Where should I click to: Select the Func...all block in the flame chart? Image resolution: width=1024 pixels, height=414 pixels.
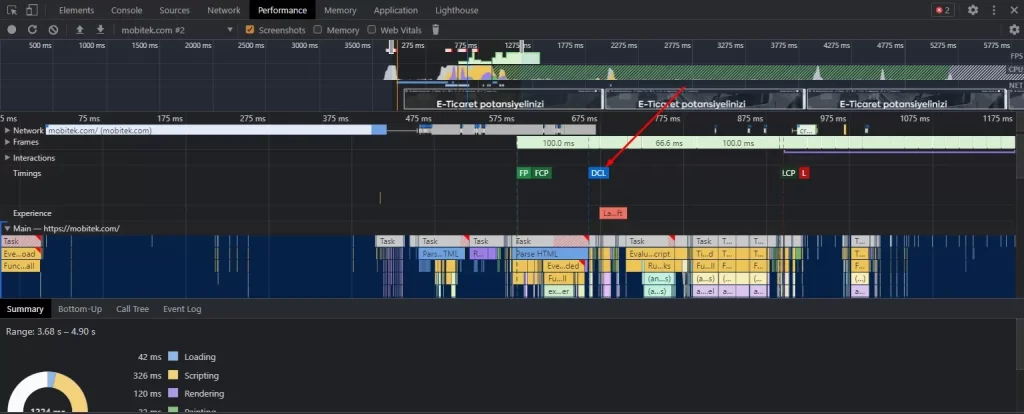point(20,266)
